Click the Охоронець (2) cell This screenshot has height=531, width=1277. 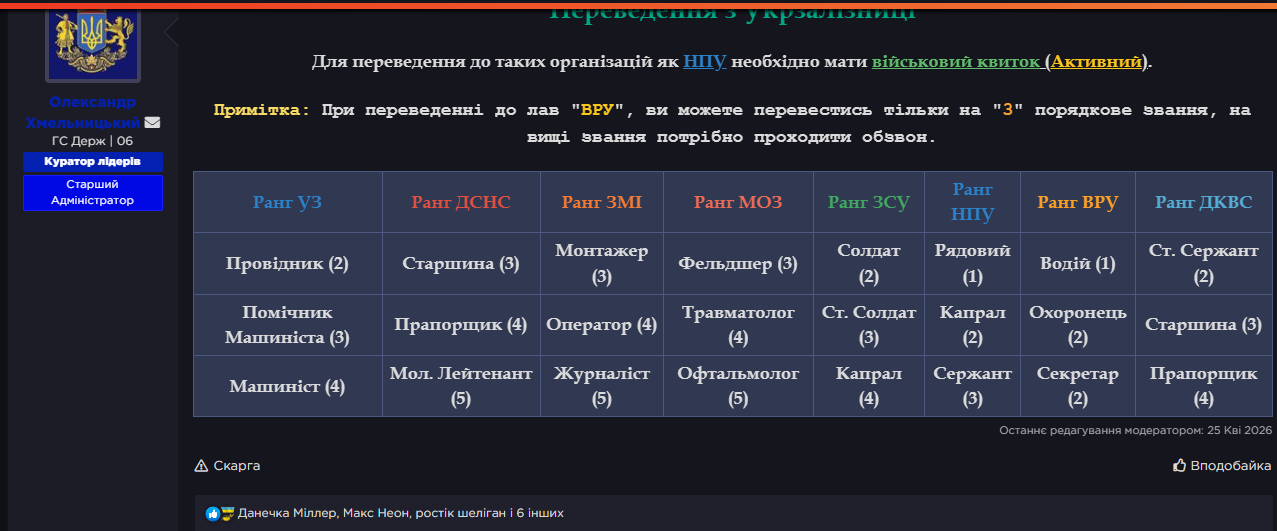1078,325
